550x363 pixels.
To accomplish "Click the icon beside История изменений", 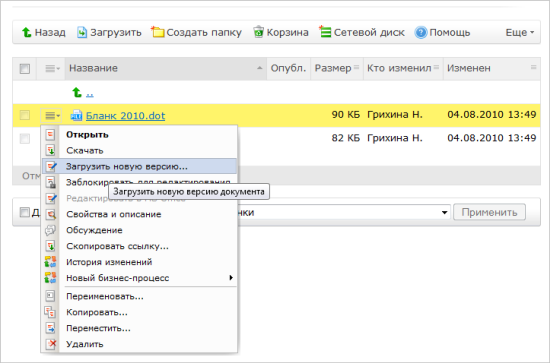I will [x=50, y=262].
